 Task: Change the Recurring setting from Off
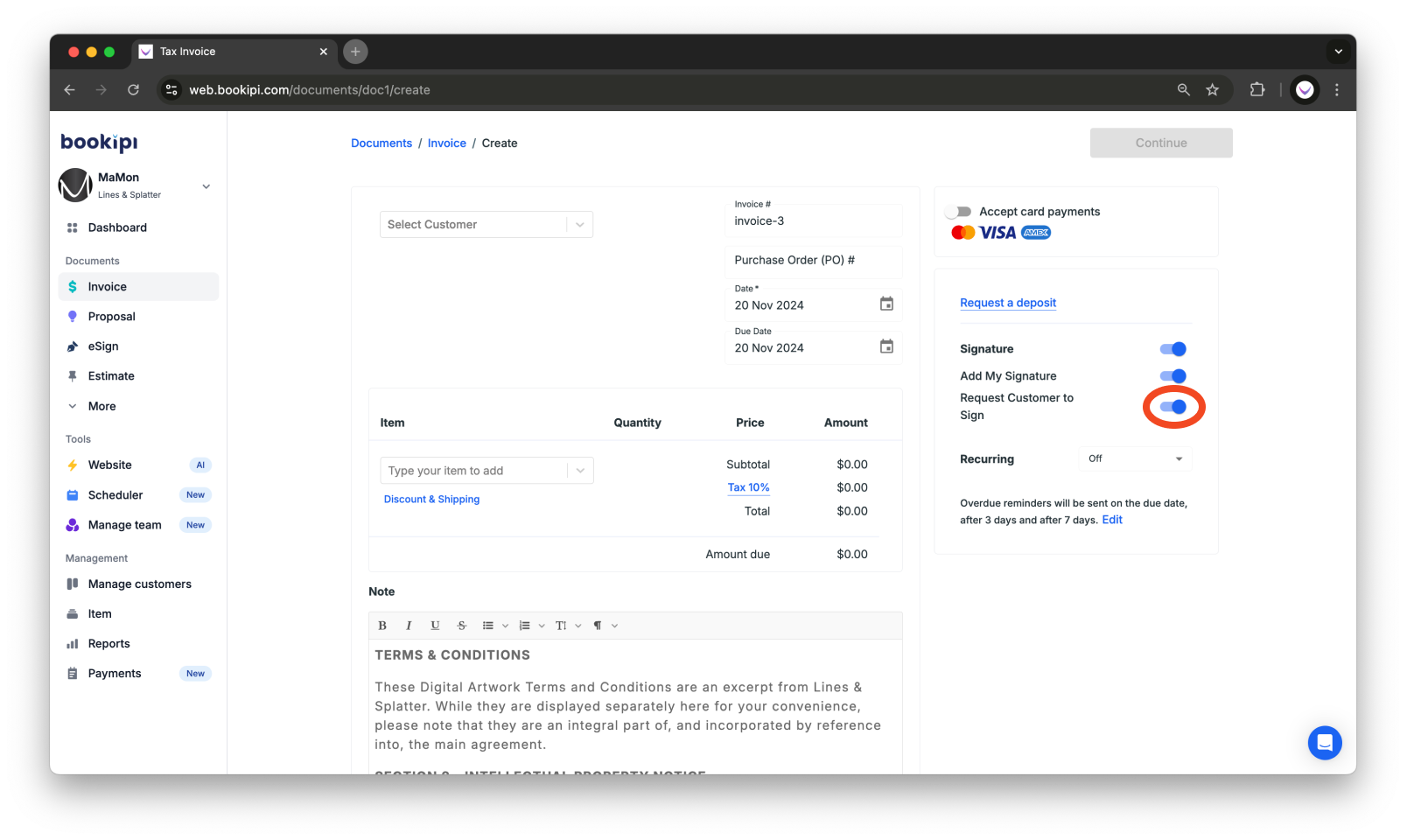(x=1134, y=458)
